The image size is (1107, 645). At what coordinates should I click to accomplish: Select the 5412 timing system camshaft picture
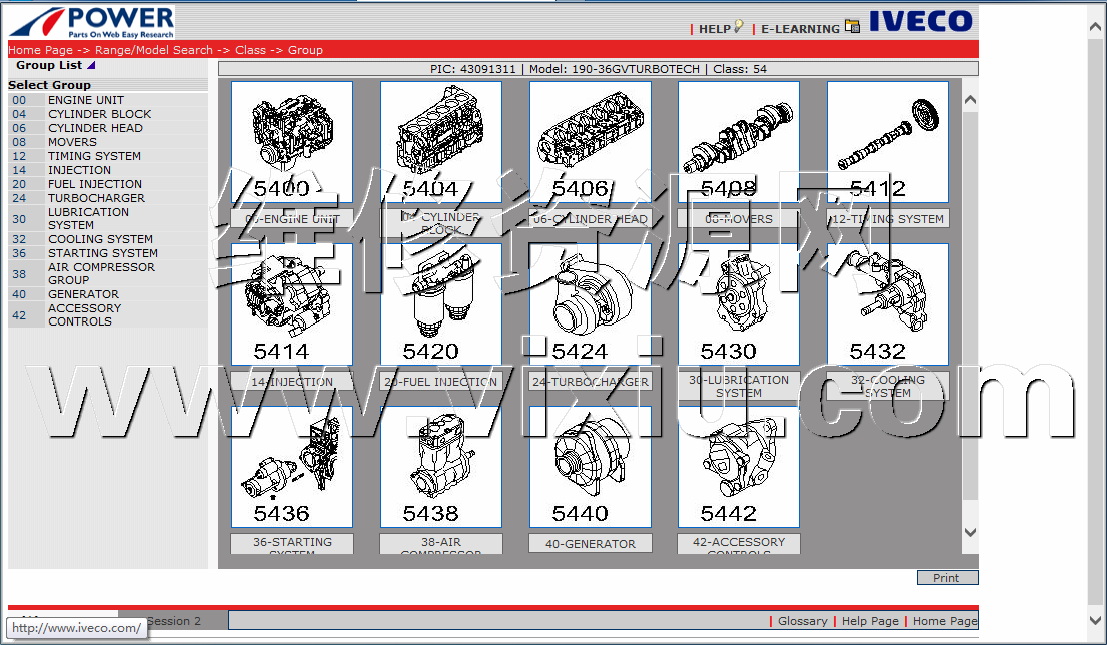tap(888, 141)
